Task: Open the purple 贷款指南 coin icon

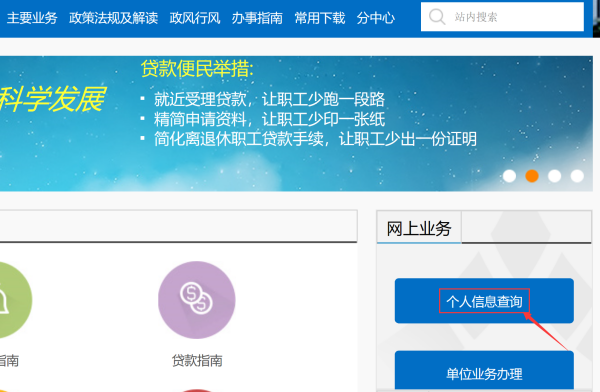Action: coord(197,300)
